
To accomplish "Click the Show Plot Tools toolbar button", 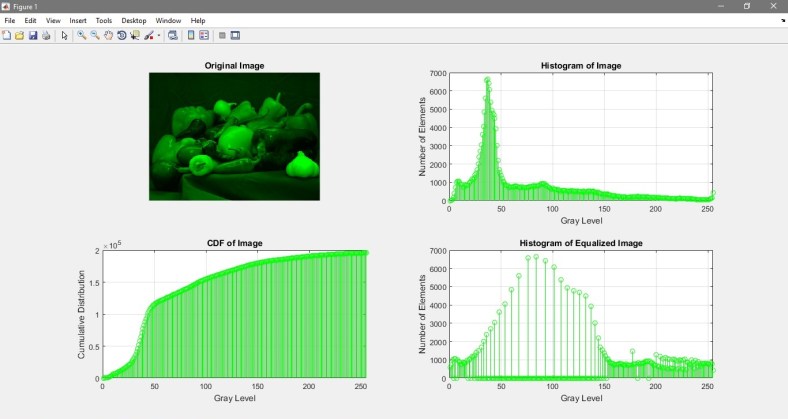I will [235, 35].
